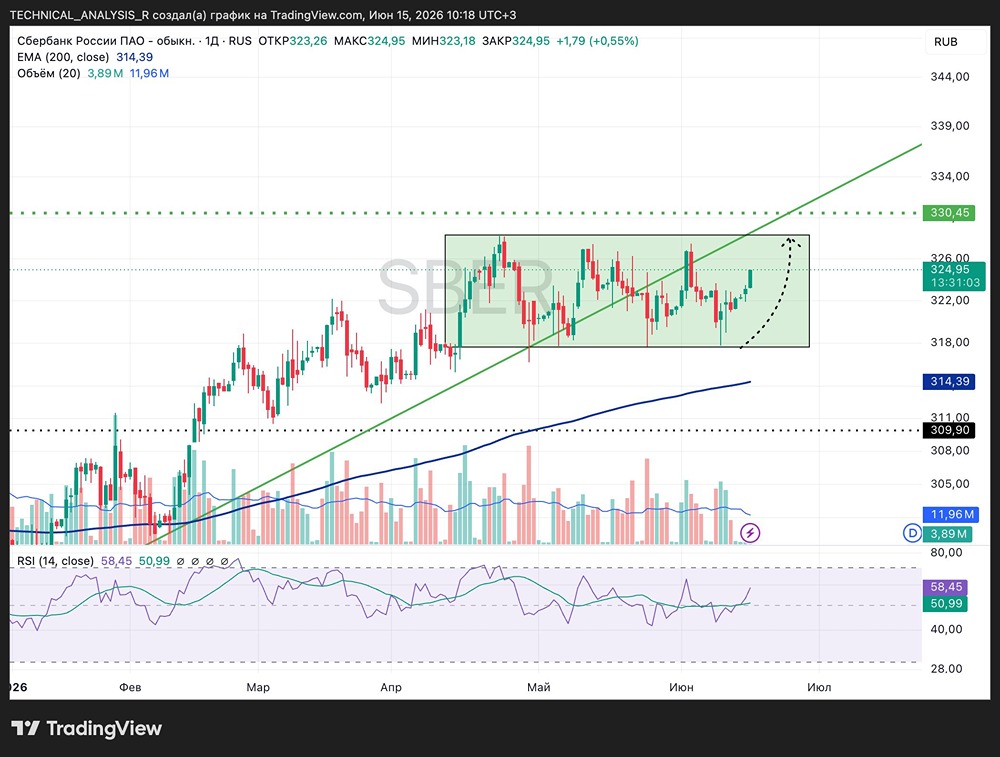Screen dimensions: 1000x757
Task: Click the curved dotted arrow tip drawing
Action: tap(792, 242)
